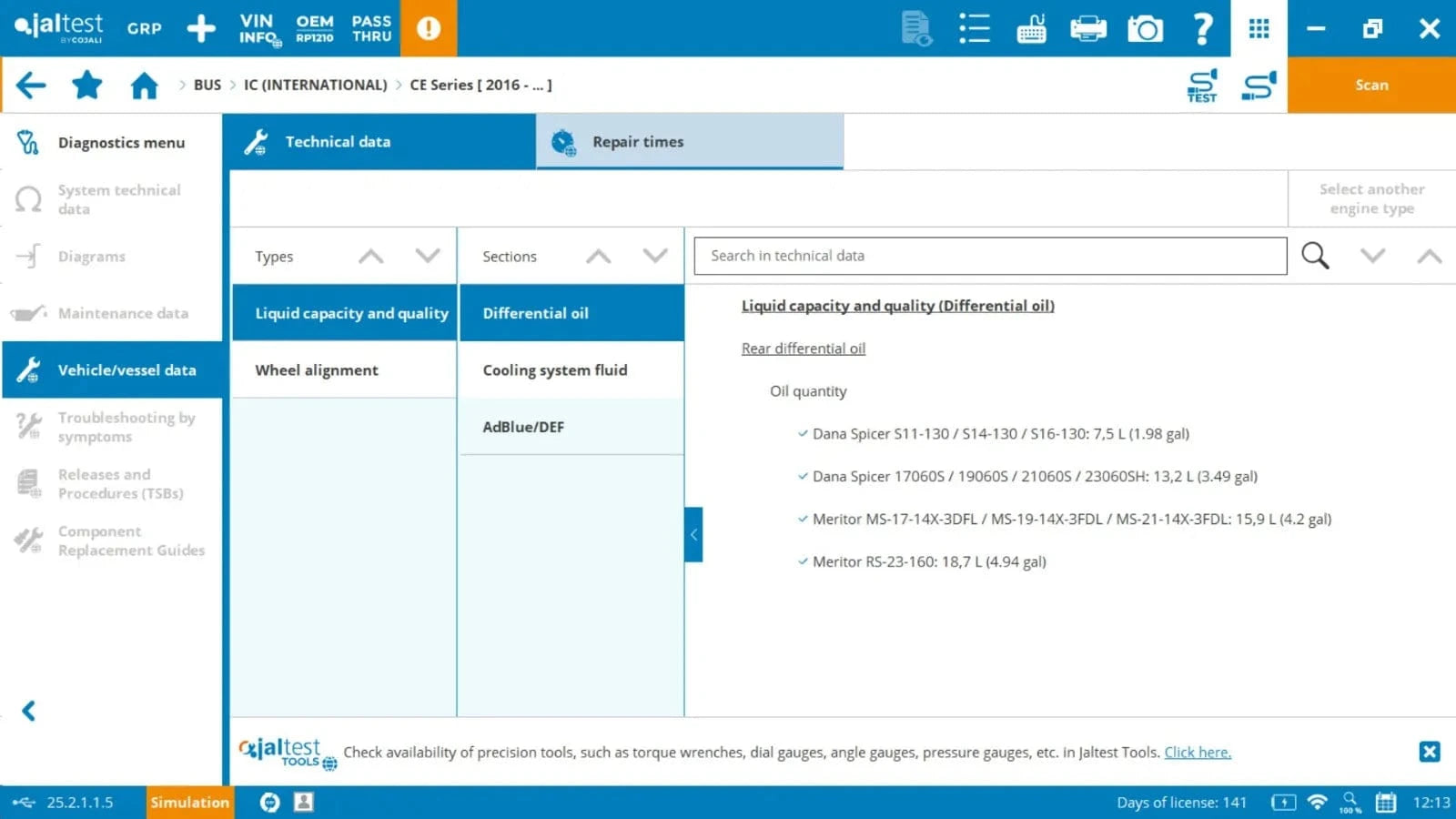
Task: Click the OEM RP1210 icon
Action: click(315, 28)
